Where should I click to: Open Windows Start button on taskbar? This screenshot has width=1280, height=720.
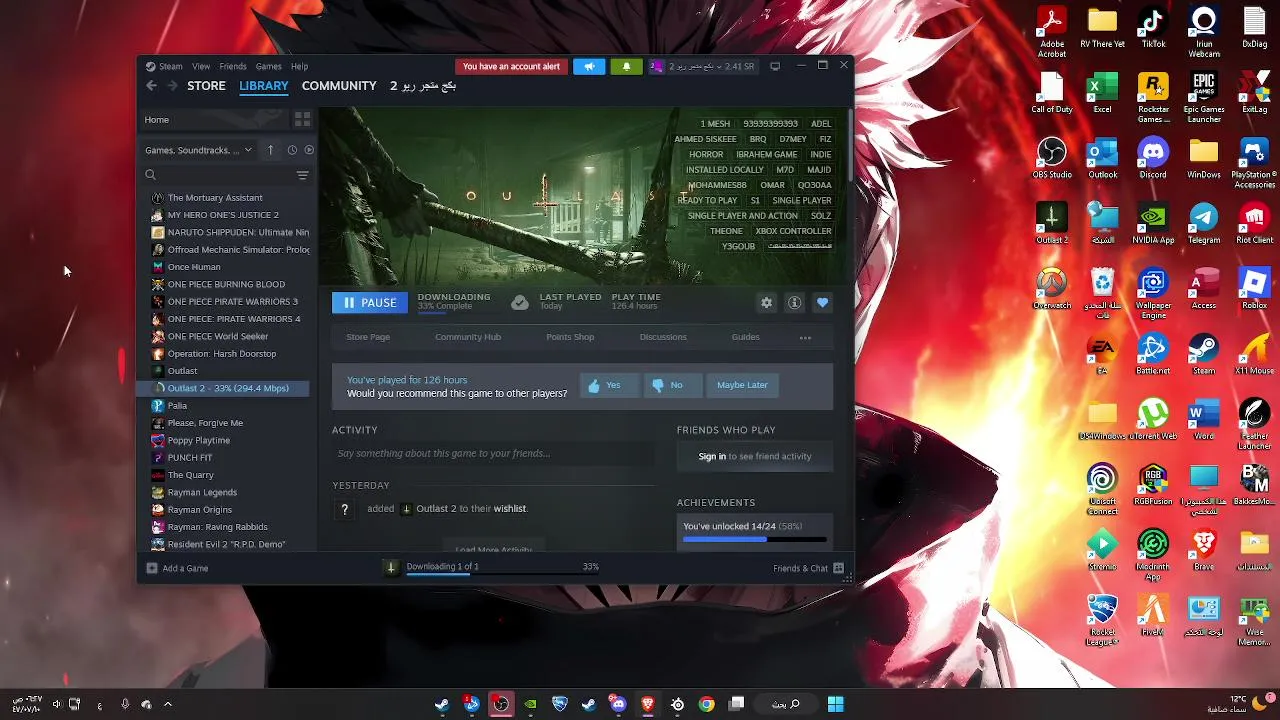point(835,704)
